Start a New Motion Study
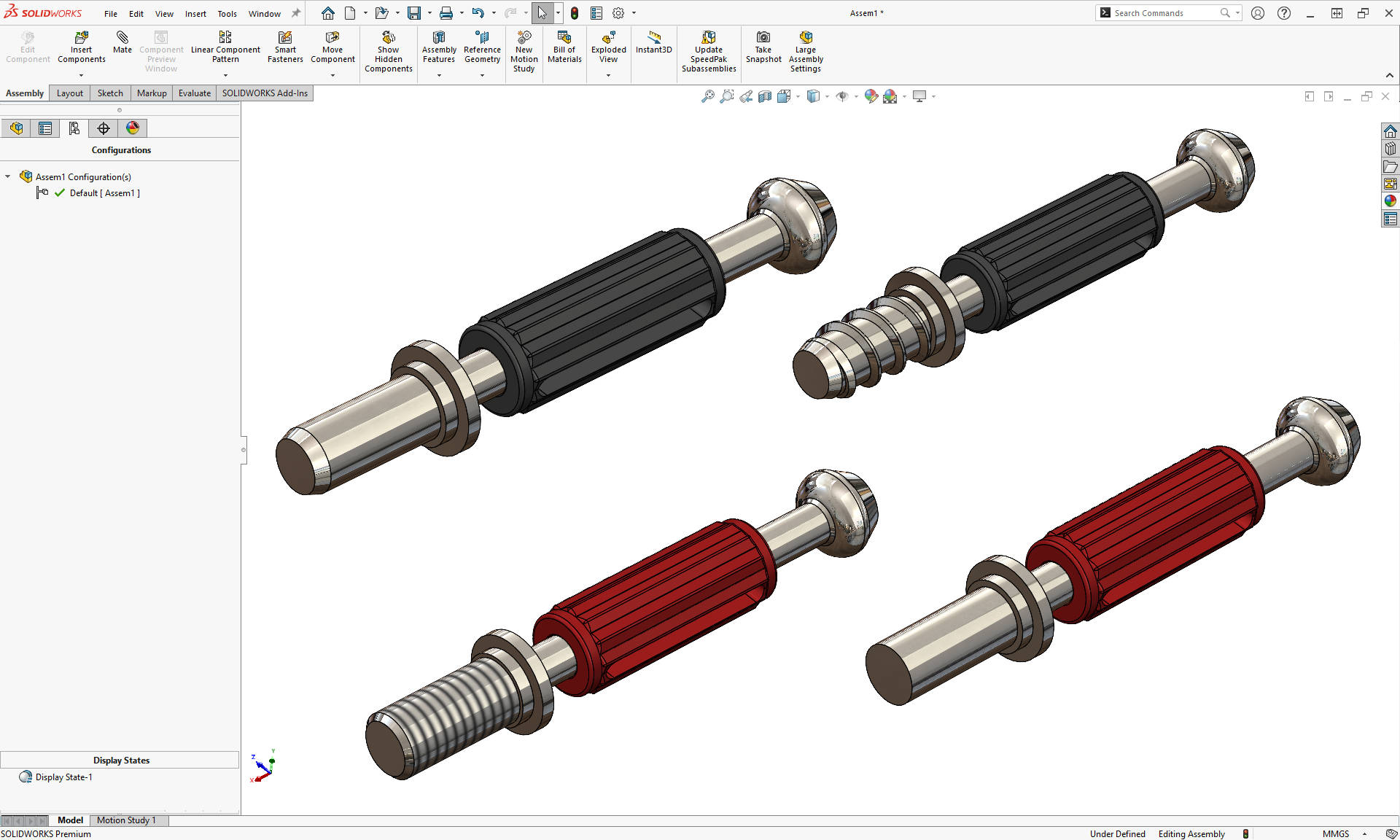Viewport: 1400px width, 840px height. 524,50
